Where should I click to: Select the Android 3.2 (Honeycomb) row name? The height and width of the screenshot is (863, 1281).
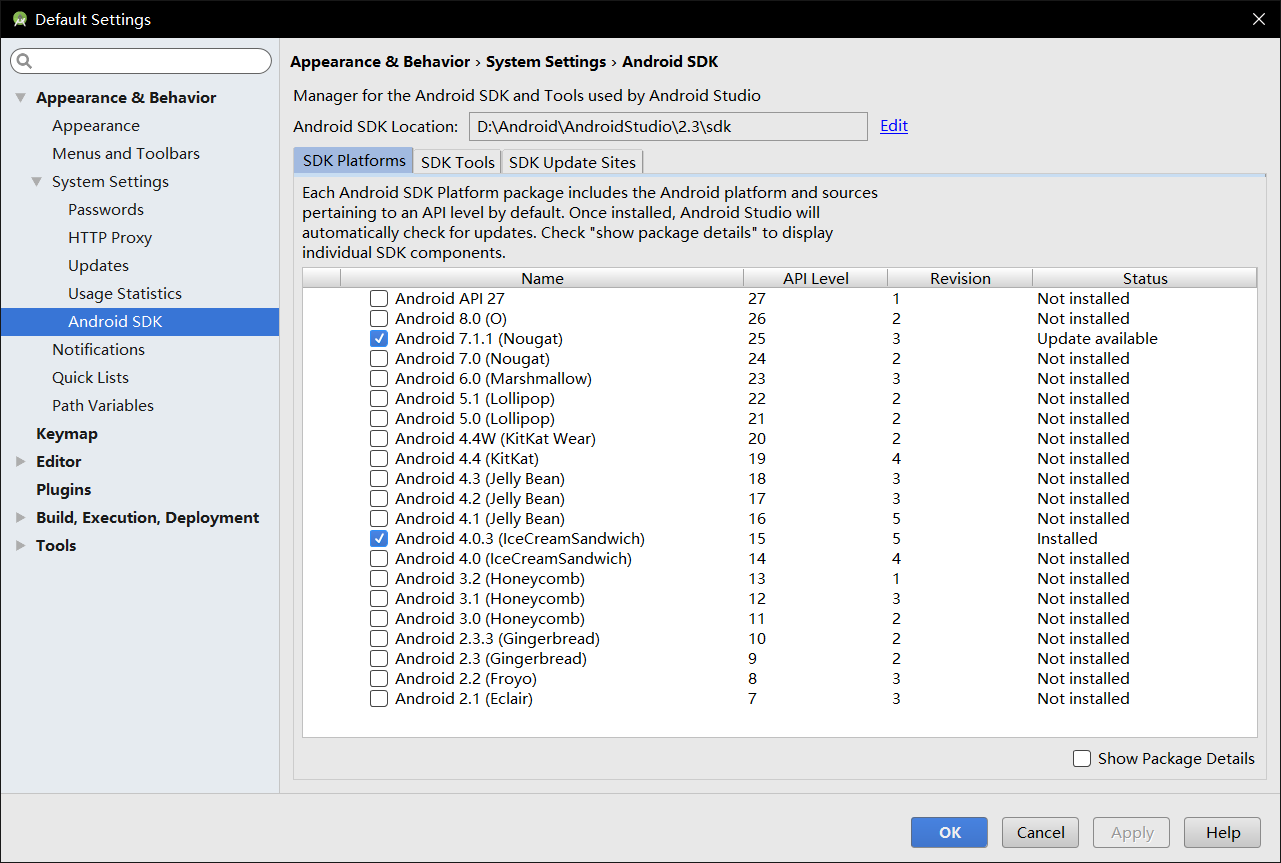click(490, 578)
